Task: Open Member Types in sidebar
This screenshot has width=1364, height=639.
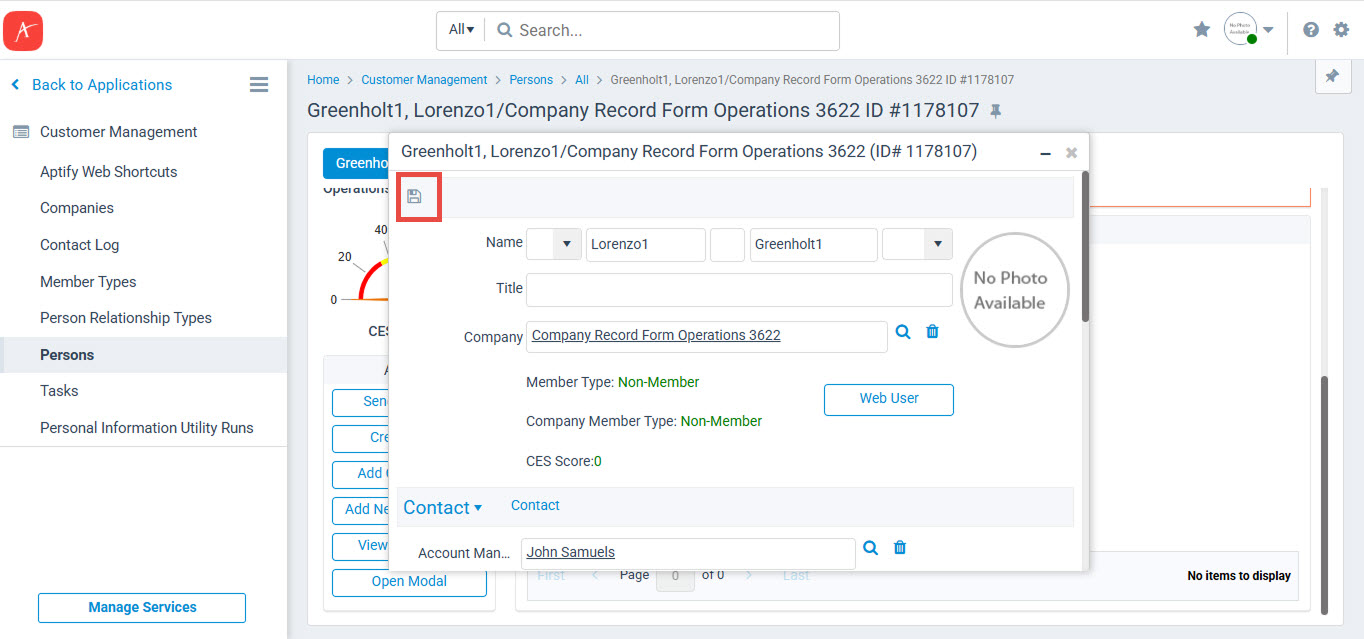Action: tap(88, 282)
